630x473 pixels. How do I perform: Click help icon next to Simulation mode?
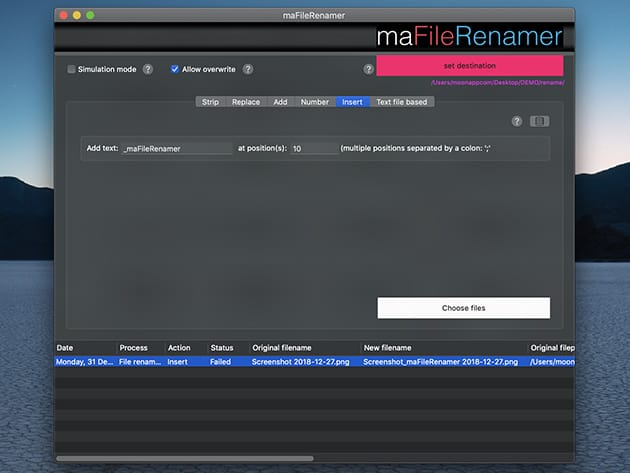pos(148,69)
